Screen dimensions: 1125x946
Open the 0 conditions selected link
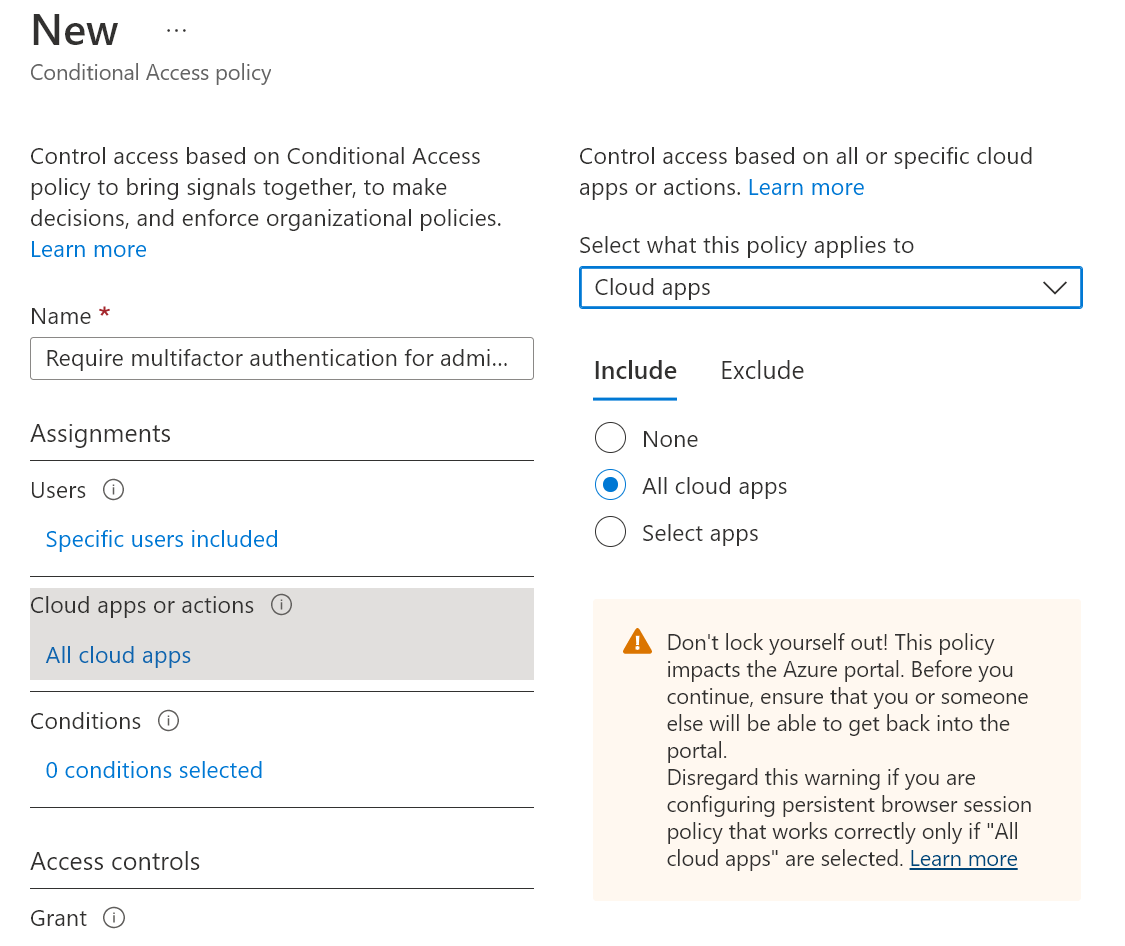tap(154, 770)
